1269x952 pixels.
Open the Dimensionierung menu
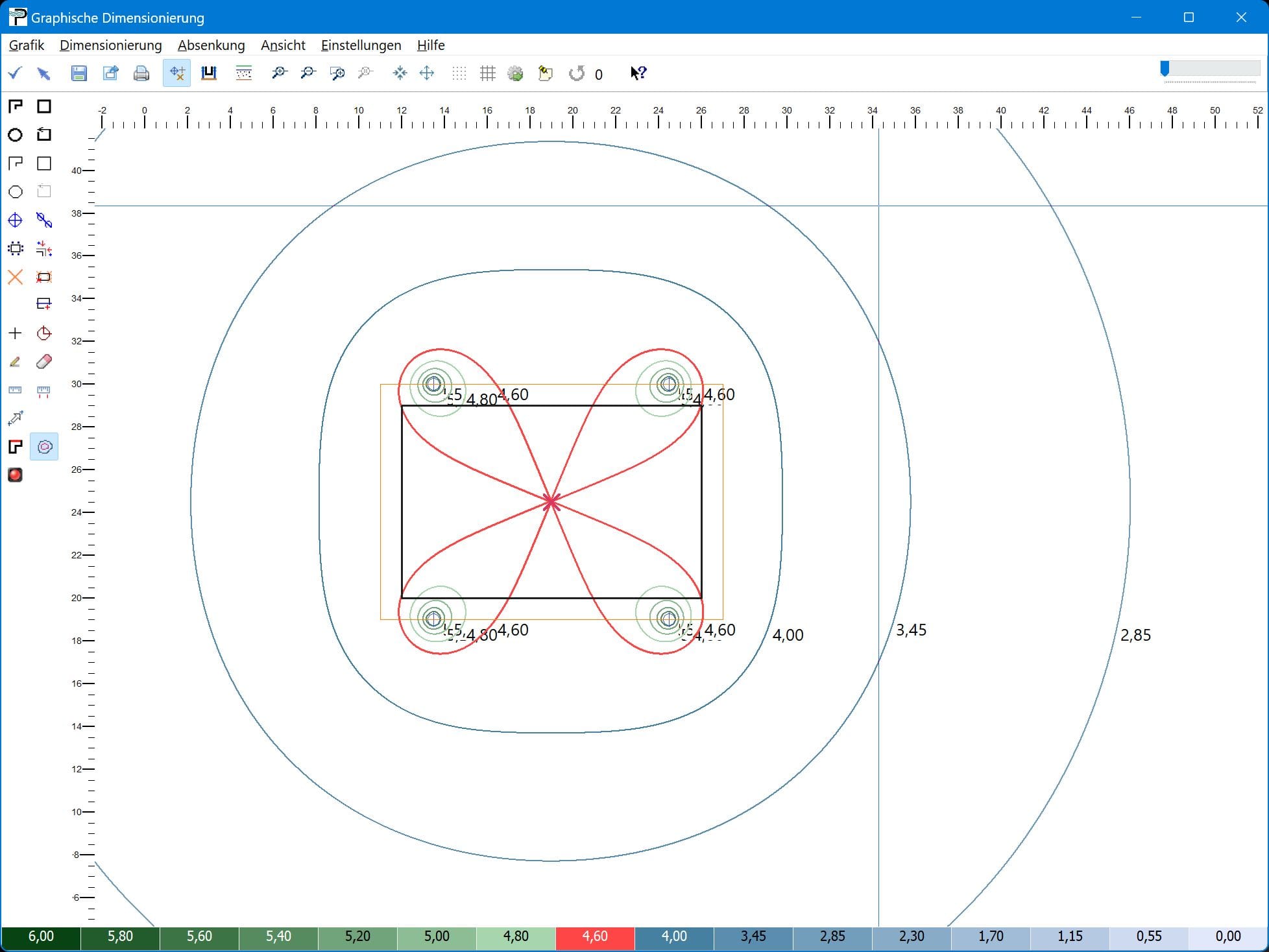click(110, 45)
